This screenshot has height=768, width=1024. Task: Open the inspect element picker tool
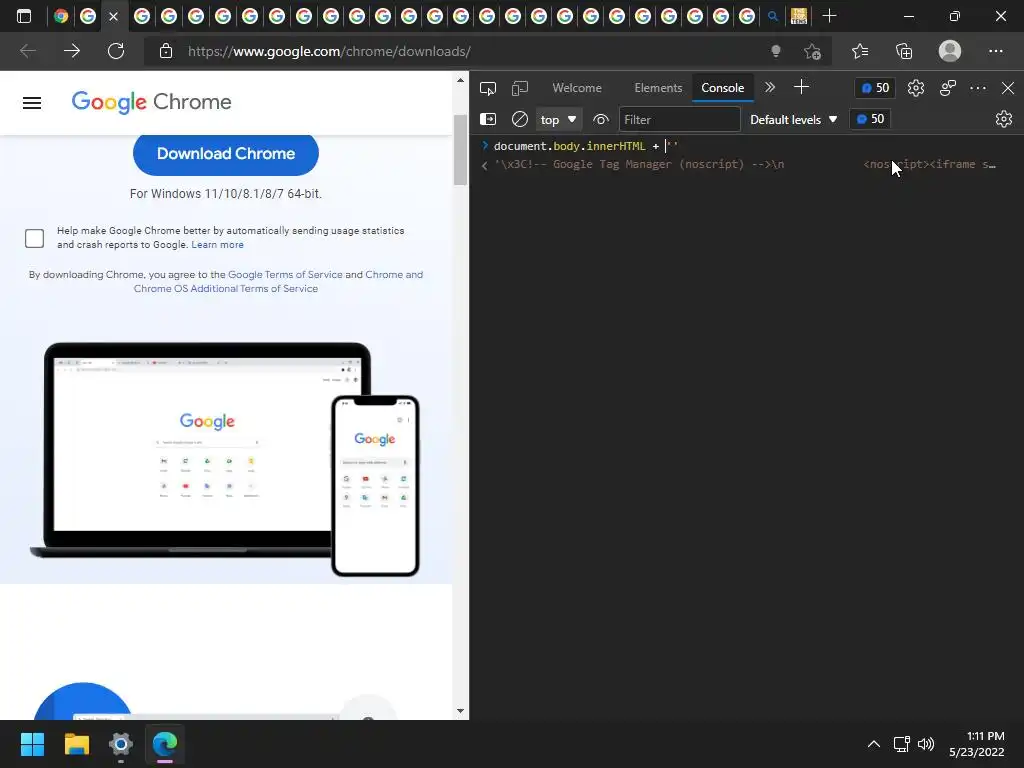[488, 88]
